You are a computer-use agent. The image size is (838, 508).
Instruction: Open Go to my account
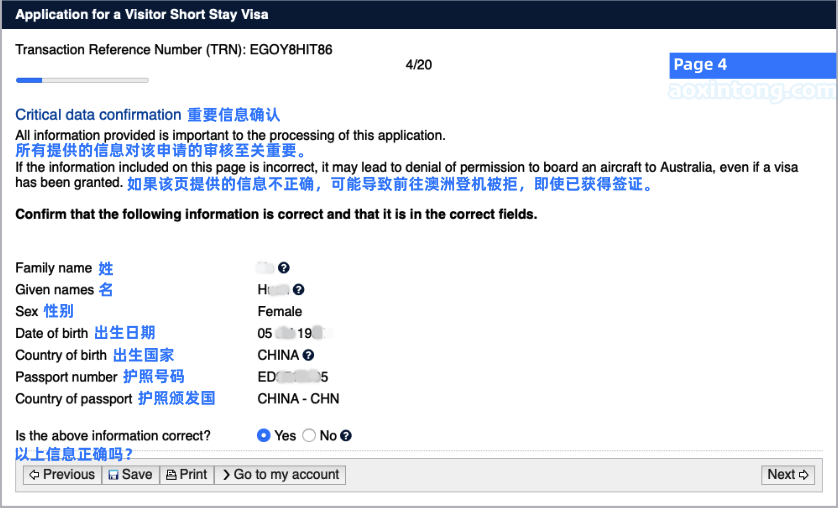click(280, 475)
